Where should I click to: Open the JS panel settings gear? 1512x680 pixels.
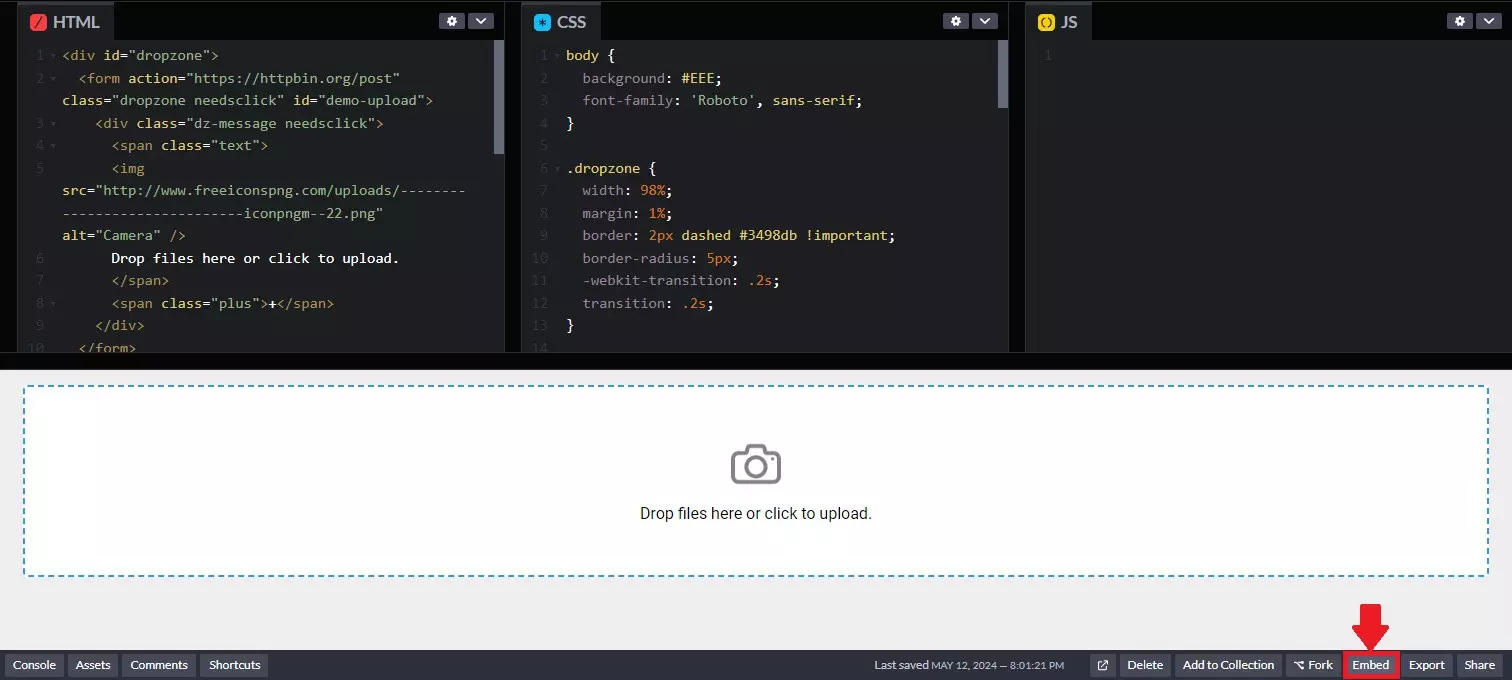click(x=1460, y=20)
